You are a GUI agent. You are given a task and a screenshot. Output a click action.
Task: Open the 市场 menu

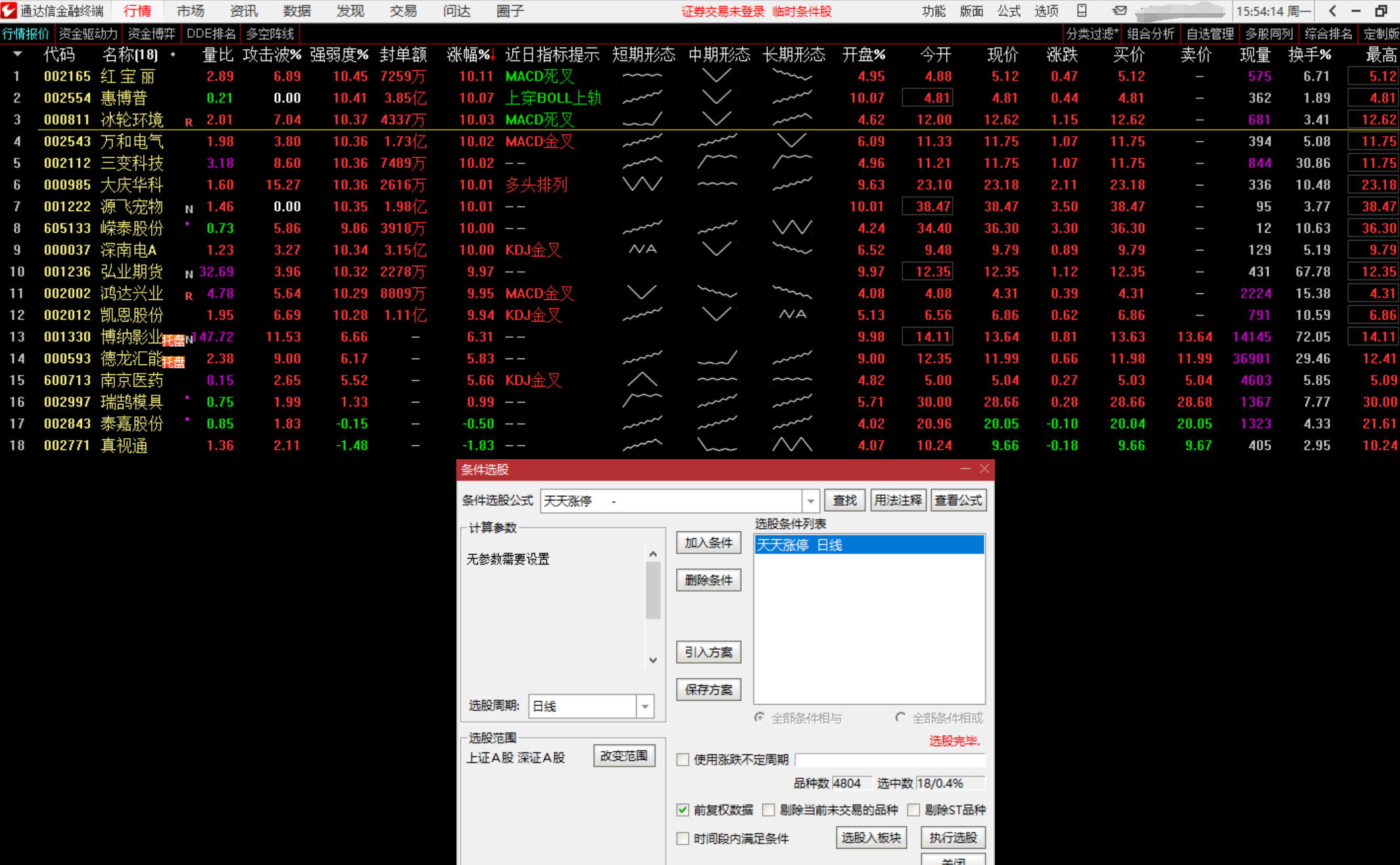[190, 11]
